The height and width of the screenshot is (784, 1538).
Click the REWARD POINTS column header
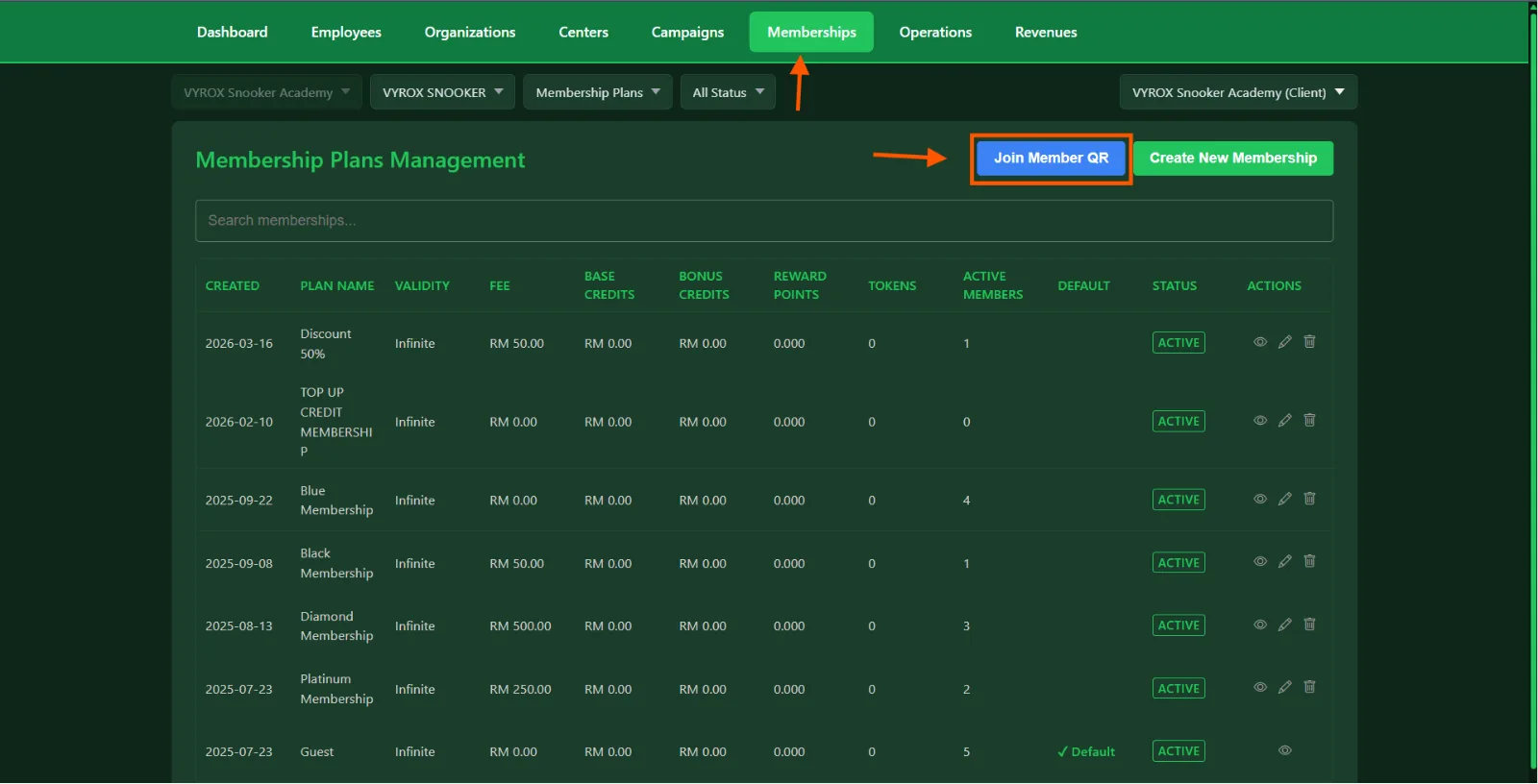[800, 285]
